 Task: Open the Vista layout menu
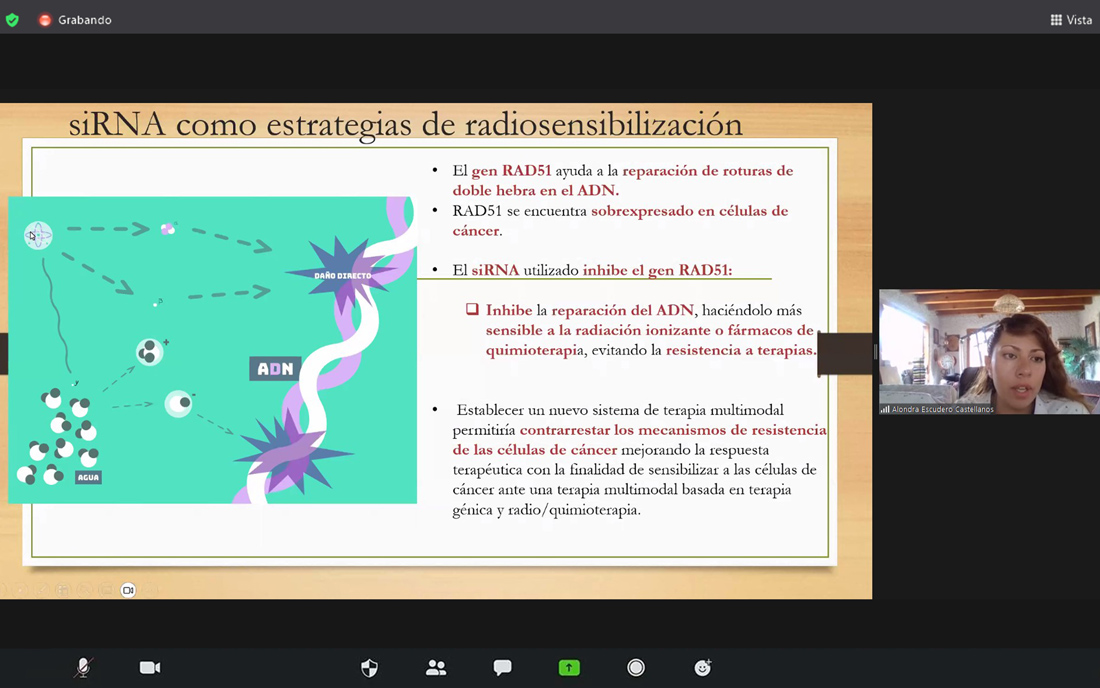pyautogui.click(x=1071, y=20)
